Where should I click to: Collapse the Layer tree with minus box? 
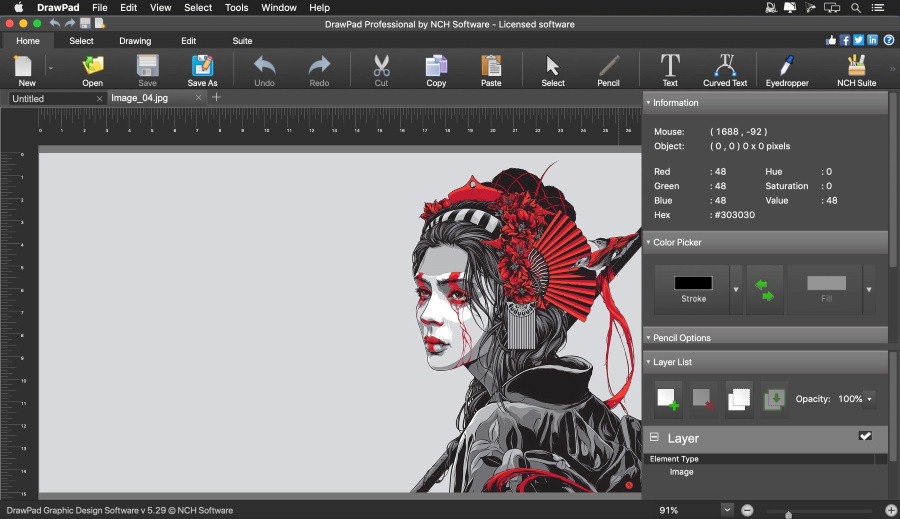tap(654, 437)
